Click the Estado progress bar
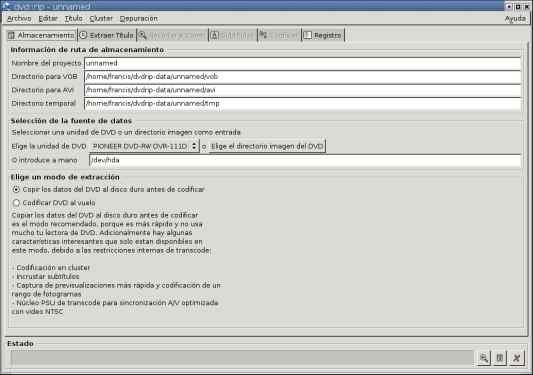The height and width of the screenshot is (375, 533). click(x=241, y=358)
